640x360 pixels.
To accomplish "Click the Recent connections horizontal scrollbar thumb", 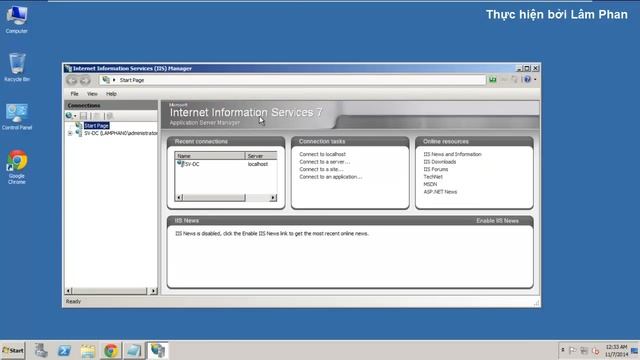I will [214, 198].
